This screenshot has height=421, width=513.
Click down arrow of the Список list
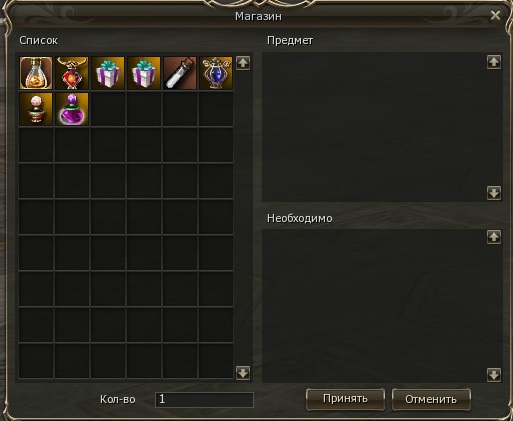pyautogui.click(x=243, y=373)
